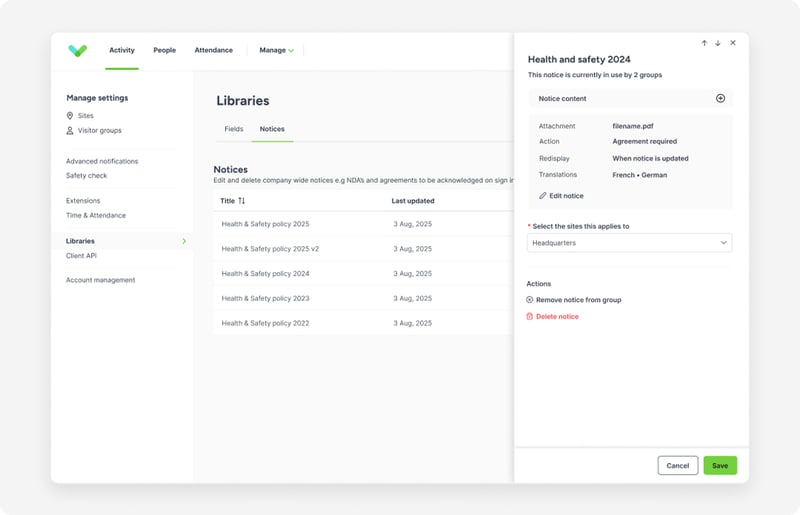Screen dimensions: 800x515
Task: Click the Cancel button
Action: [x=678, y=465]
